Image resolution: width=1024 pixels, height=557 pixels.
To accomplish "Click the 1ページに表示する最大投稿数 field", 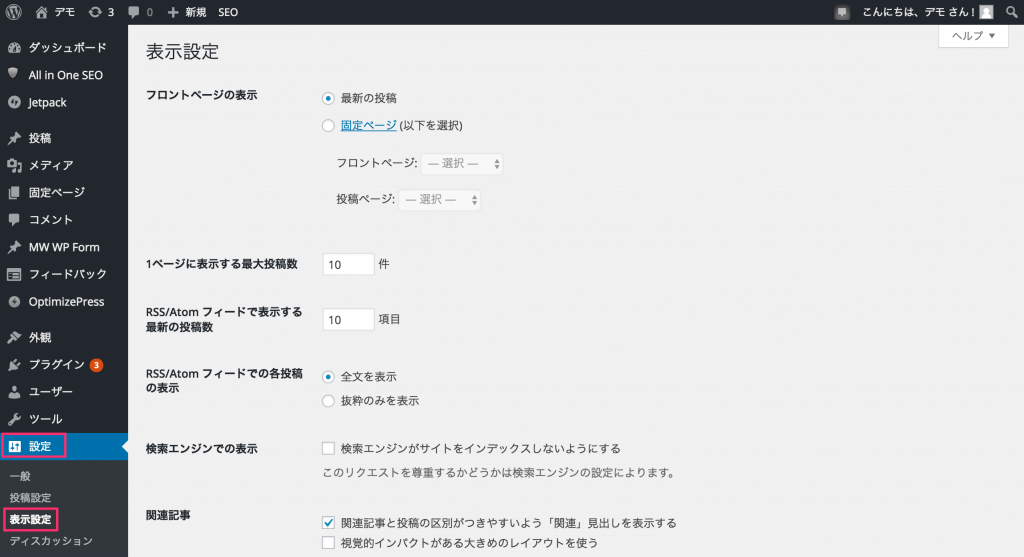I will (348, 264).
